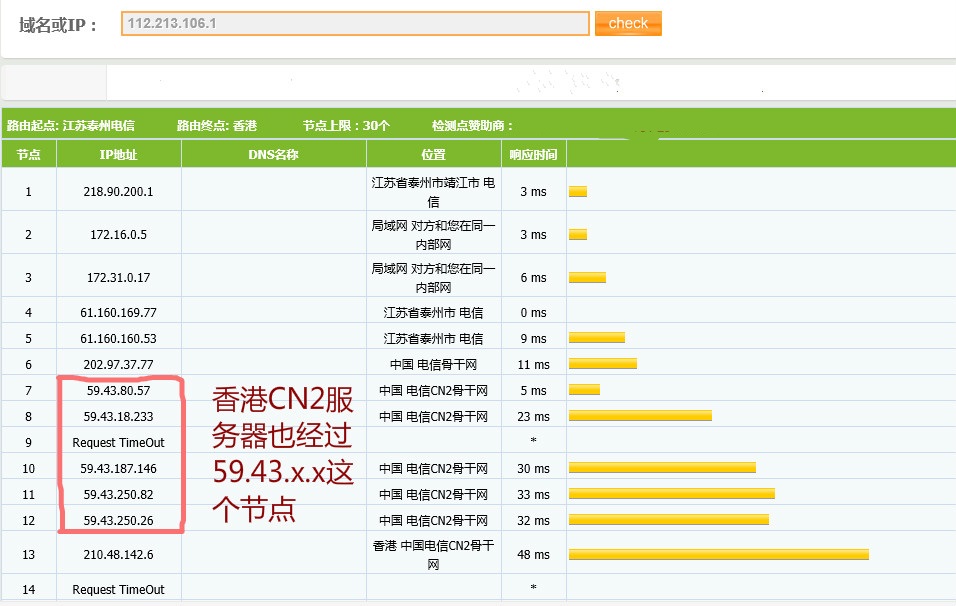Screen dimensions: 956x606
Task: Click the 位置 column header
Action: [433, 154]
